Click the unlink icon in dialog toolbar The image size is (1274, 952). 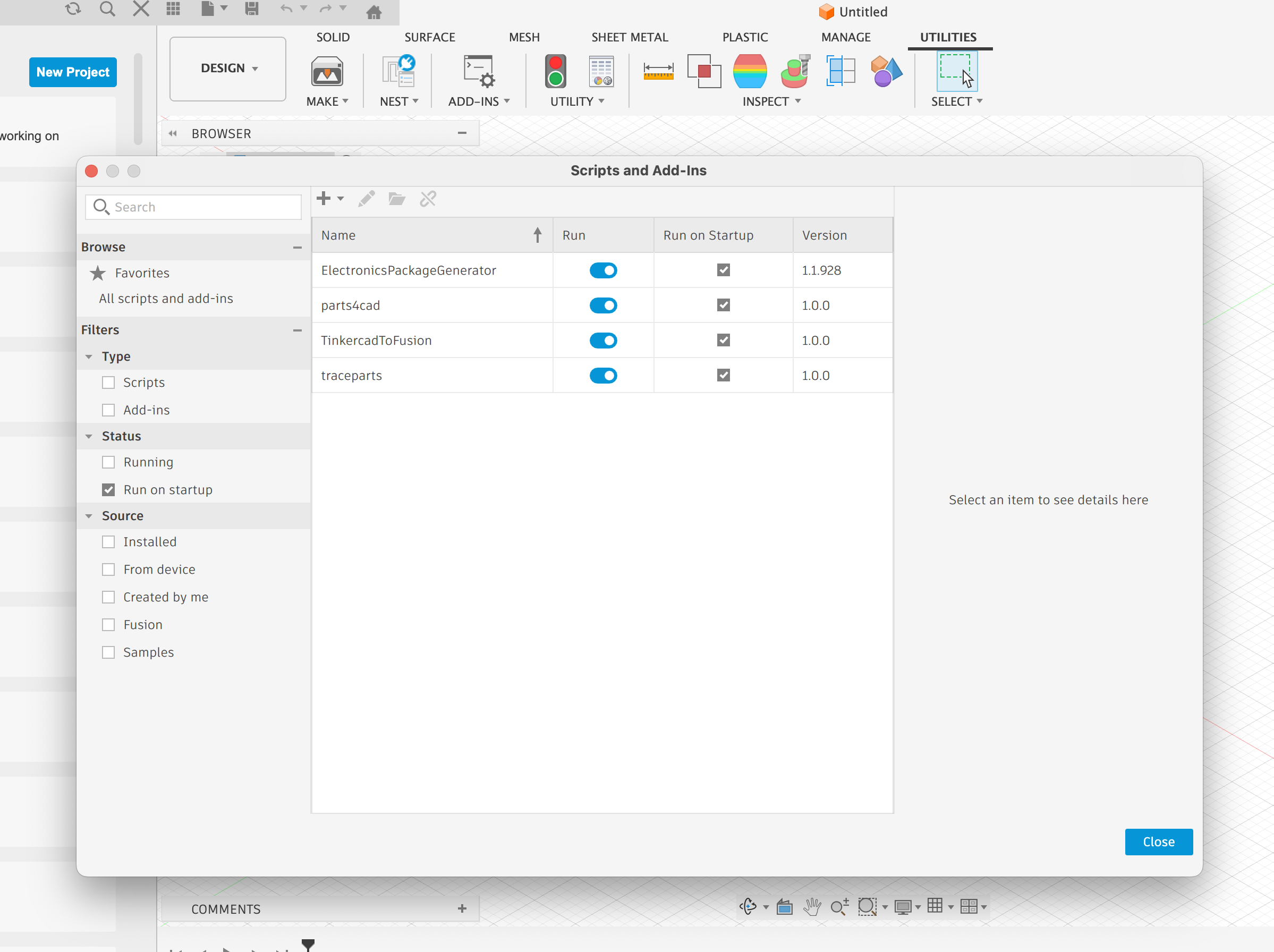click(428, 199)
